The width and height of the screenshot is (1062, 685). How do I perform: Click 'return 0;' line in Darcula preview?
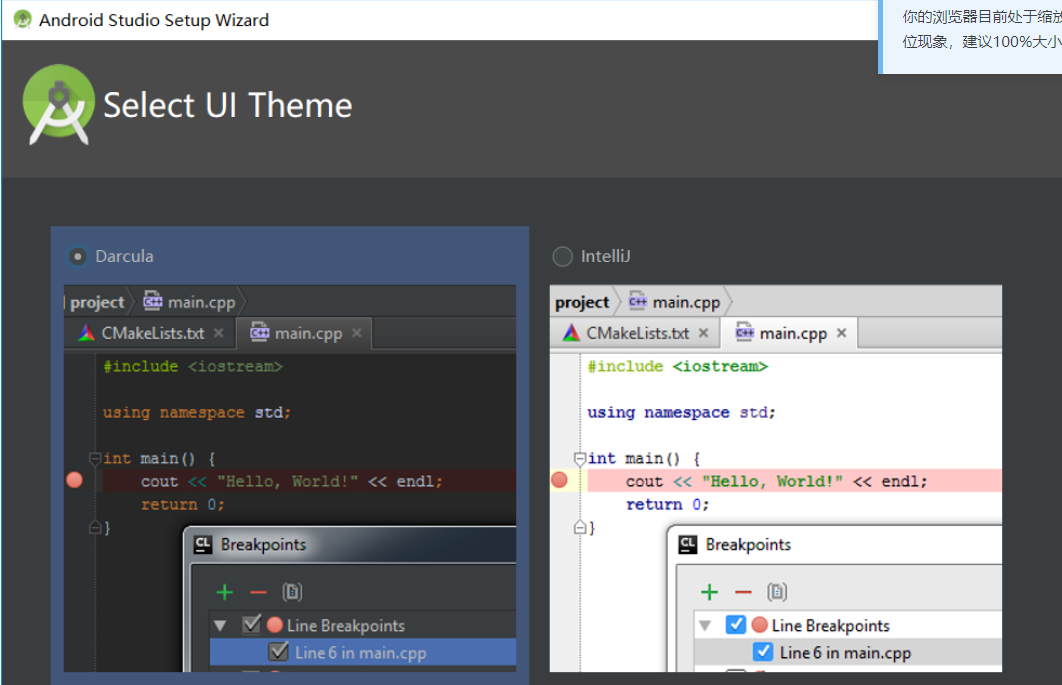[x=183, y=505]
